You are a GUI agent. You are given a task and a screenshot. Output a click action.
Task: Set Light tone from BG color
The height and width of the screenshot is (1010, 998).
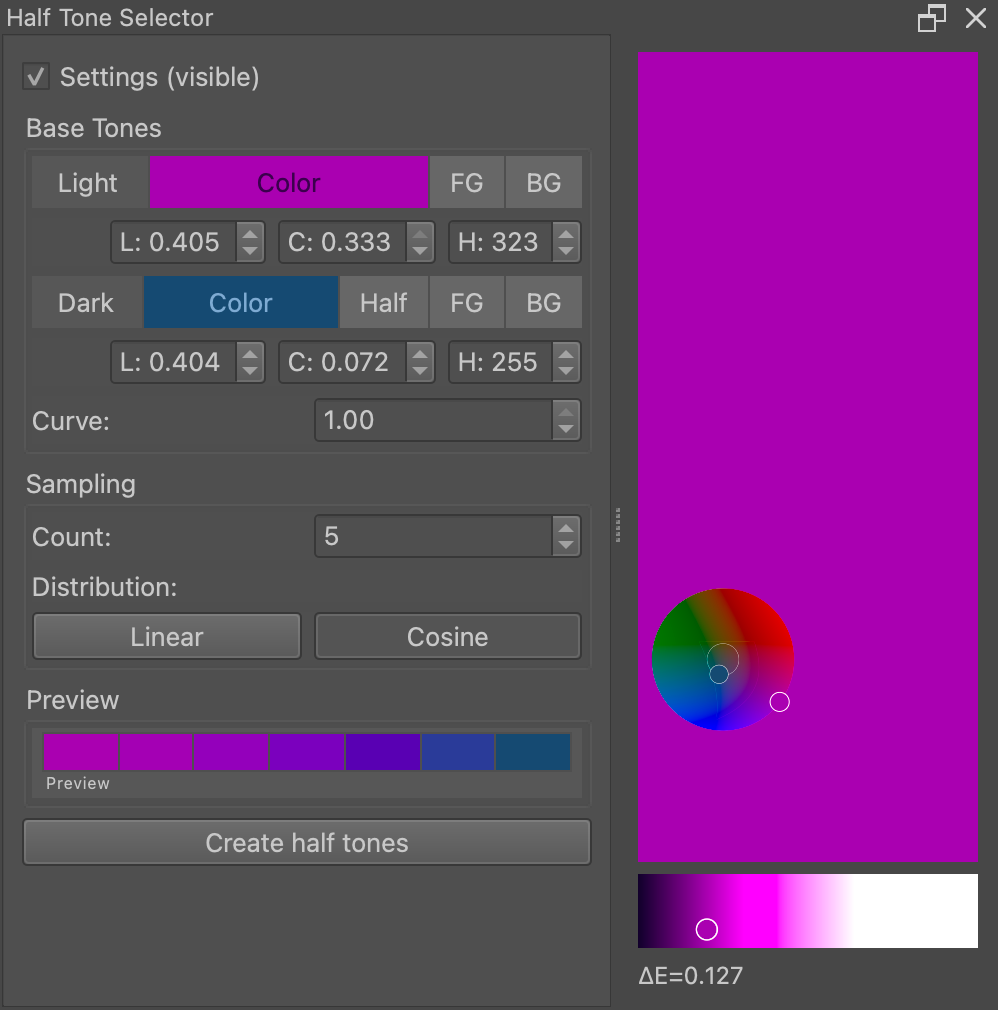[x=543, y=183]
